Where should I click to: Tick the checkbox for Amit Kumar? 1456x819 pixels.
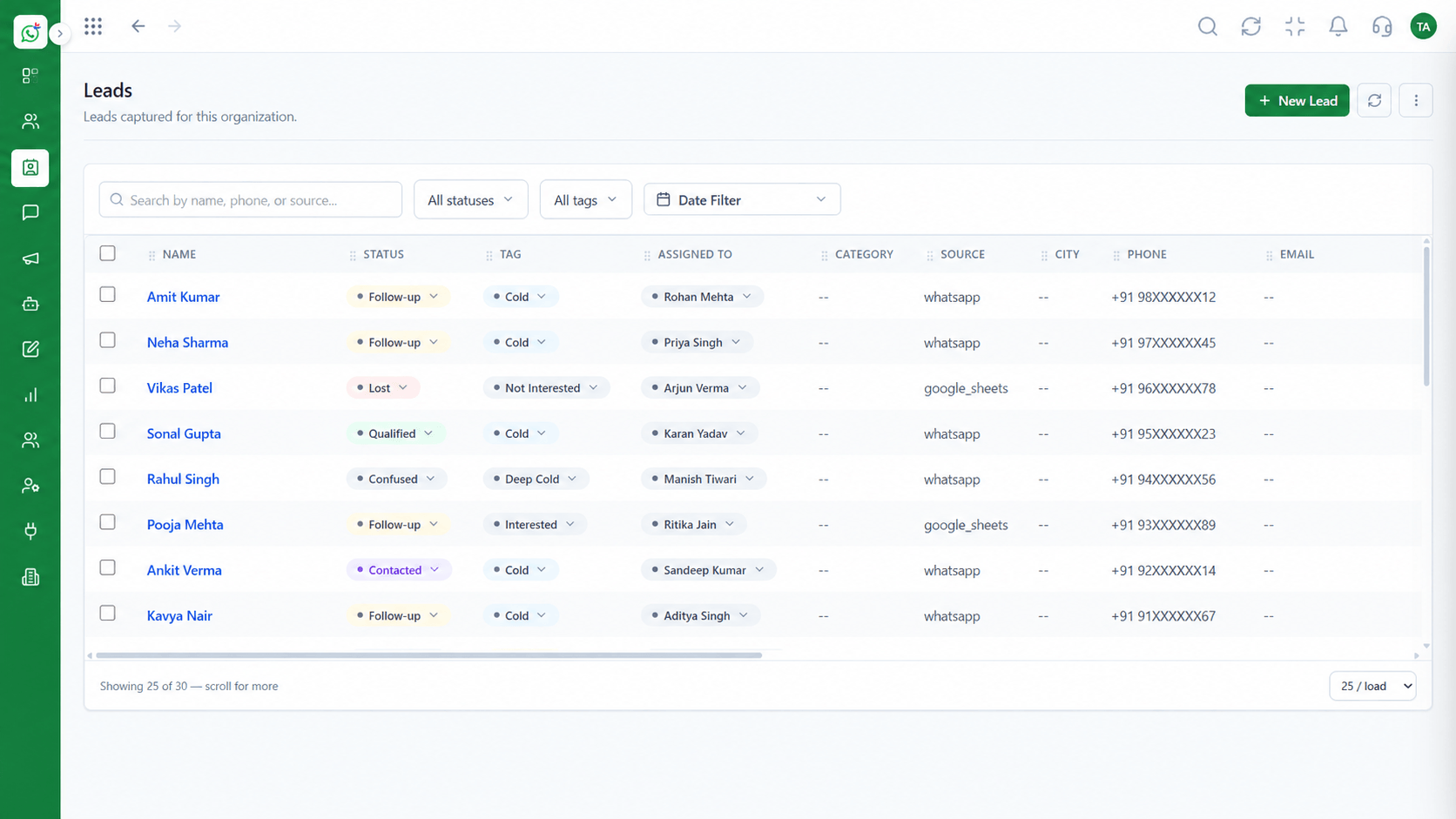click(x=107, y=294)
